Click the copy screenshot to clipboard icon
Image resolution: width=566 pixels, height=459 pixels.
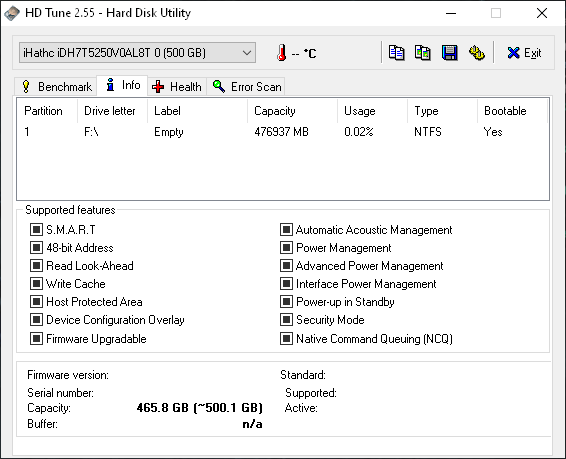(x=423, y=53)
